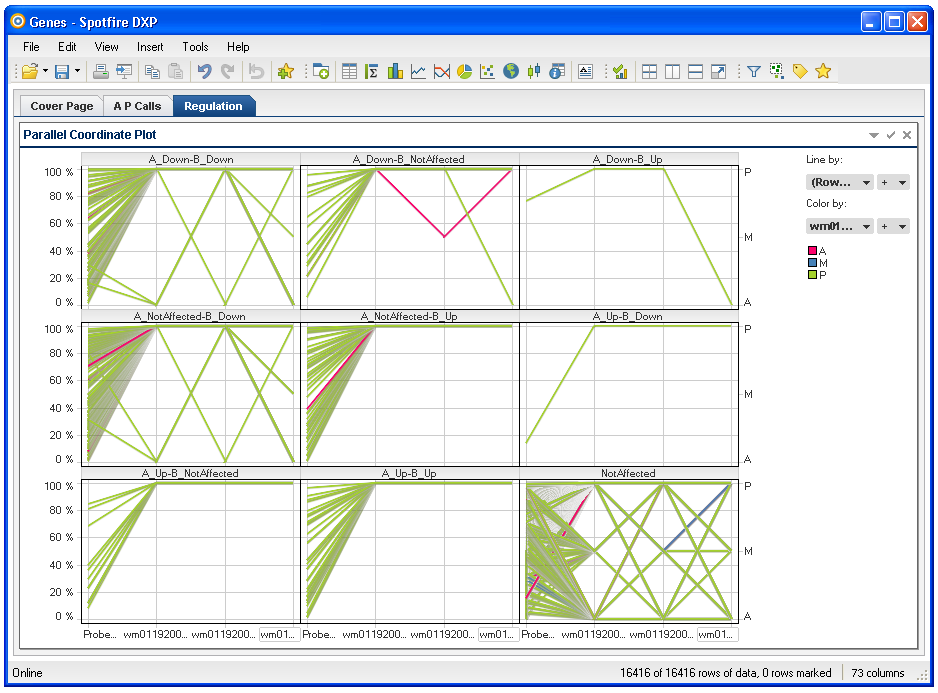Screen dimensions: 938x693
Task: Create a new table visualization
Action: [349, 71]
